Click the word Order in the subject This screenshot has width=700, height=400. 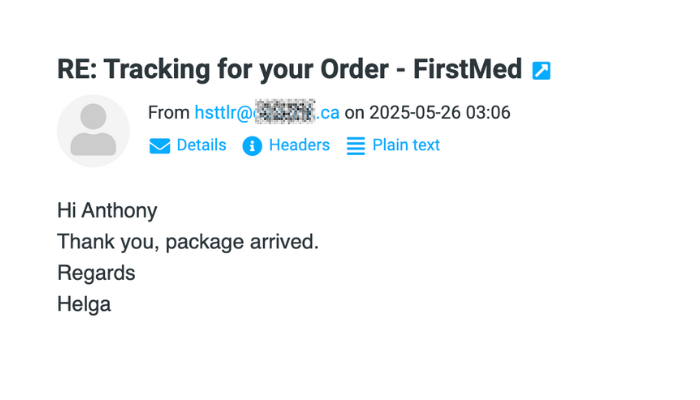point(354,69)
